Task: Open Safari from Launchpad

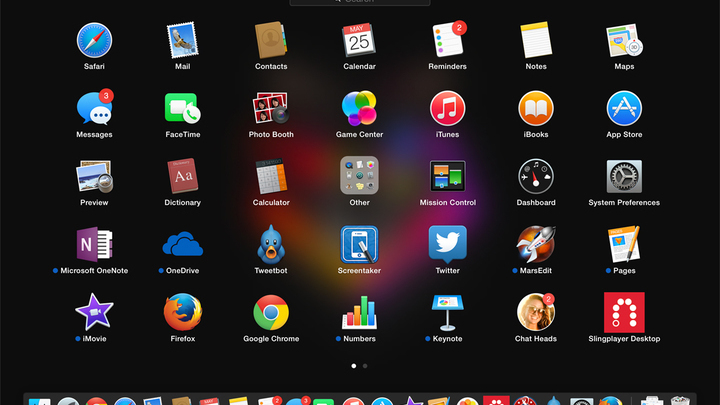Action: (x=94, y=40)
